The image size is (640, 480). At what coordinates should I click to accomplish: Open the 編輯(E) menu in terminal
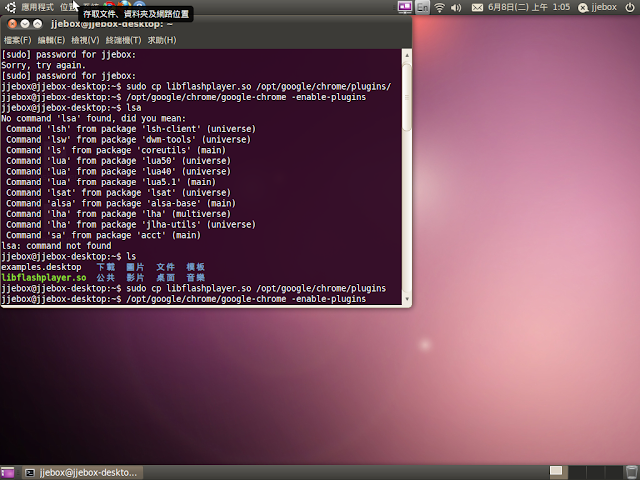51,40
